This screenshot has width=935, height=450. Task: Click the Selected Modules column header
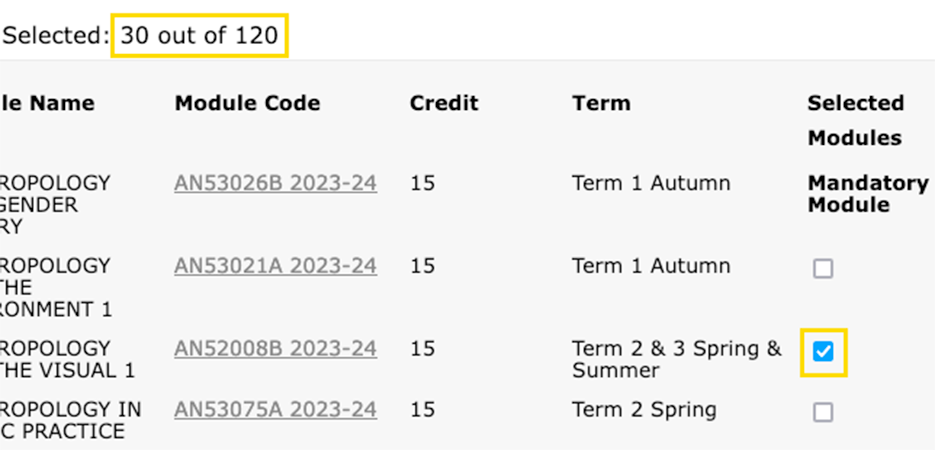point(855,120)
